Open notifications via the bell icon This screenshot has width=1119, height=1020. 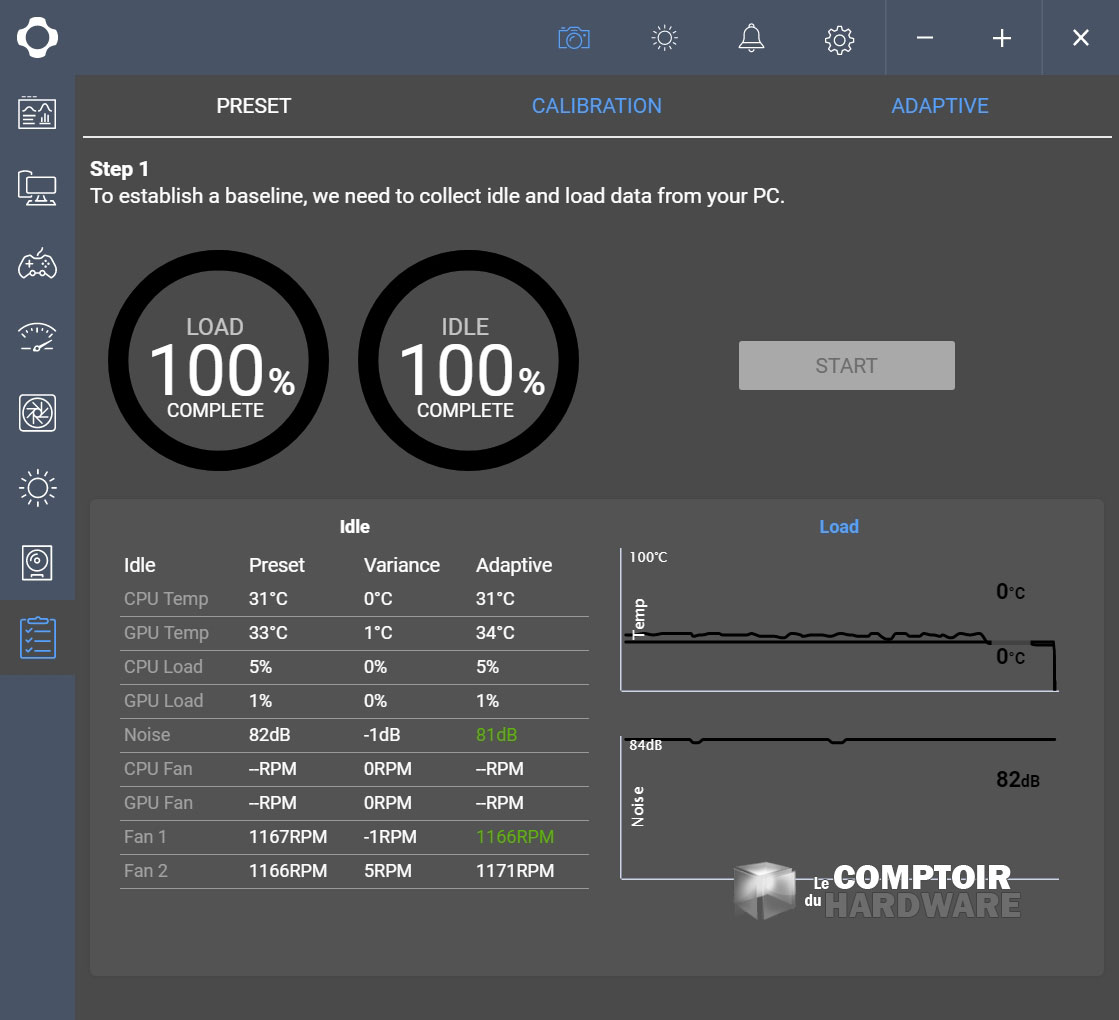[x=750, y=38]
